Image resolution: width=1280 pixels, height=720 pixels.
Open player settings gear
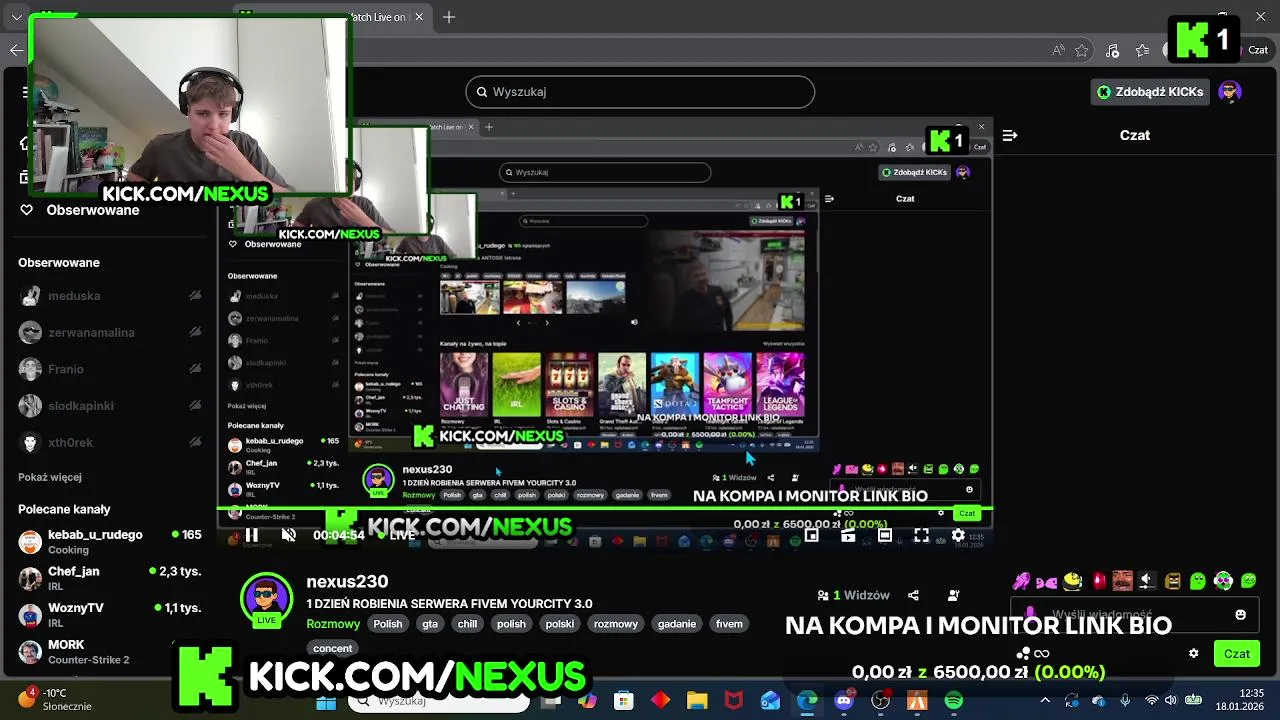[x=958, y=535]
